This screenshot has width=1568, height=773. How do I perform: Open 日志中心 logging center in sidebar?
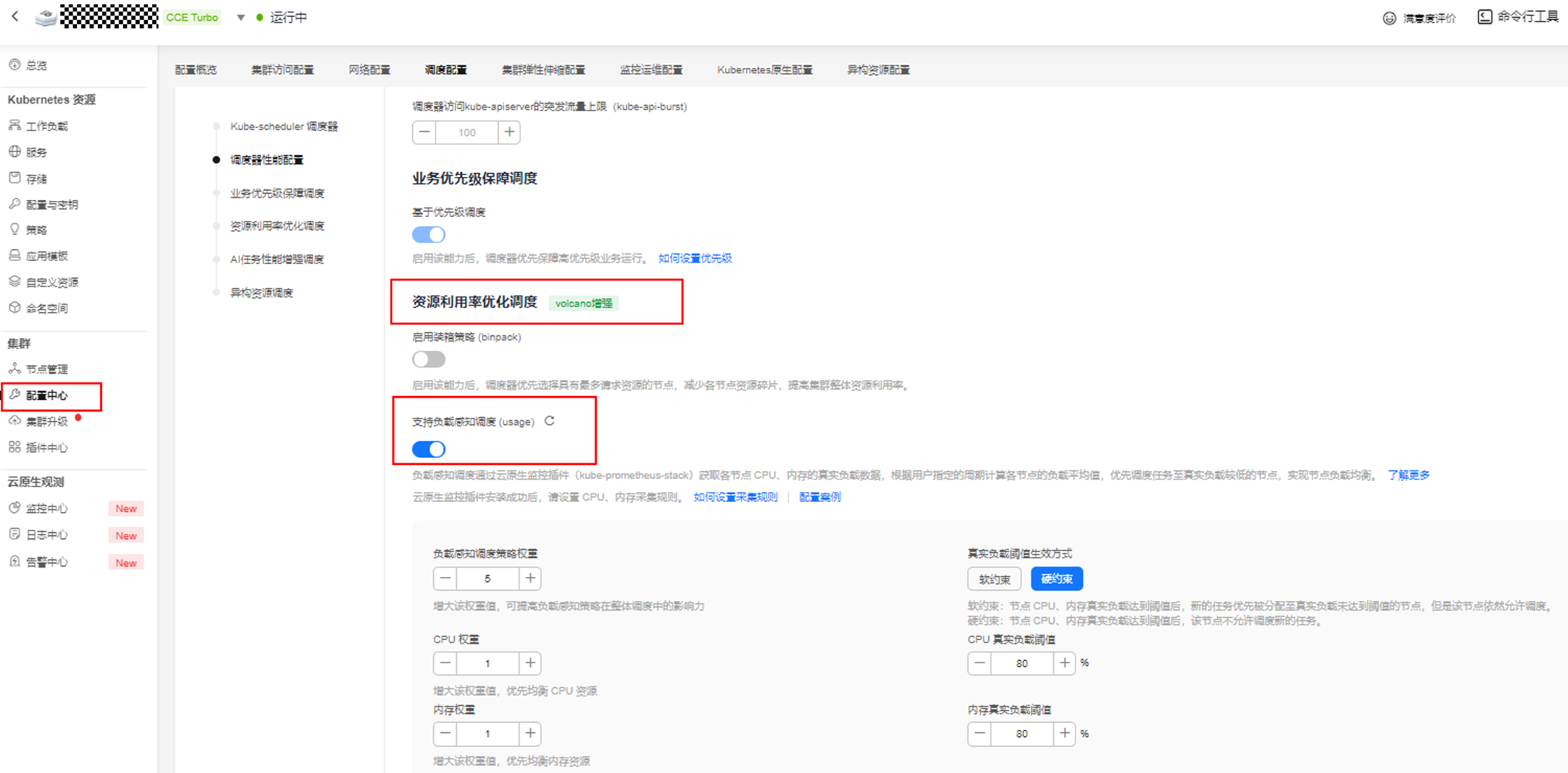39,534
